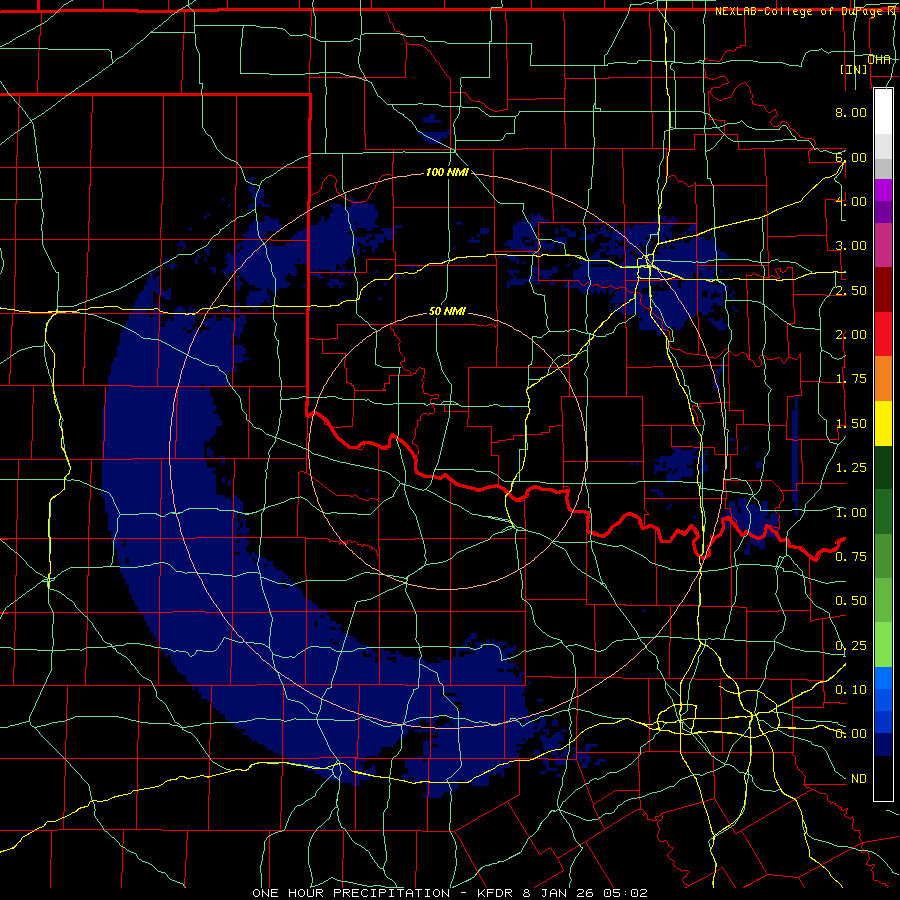Click the "KFDR" radar site identifier
900x900 pixels.
(496, 893)
